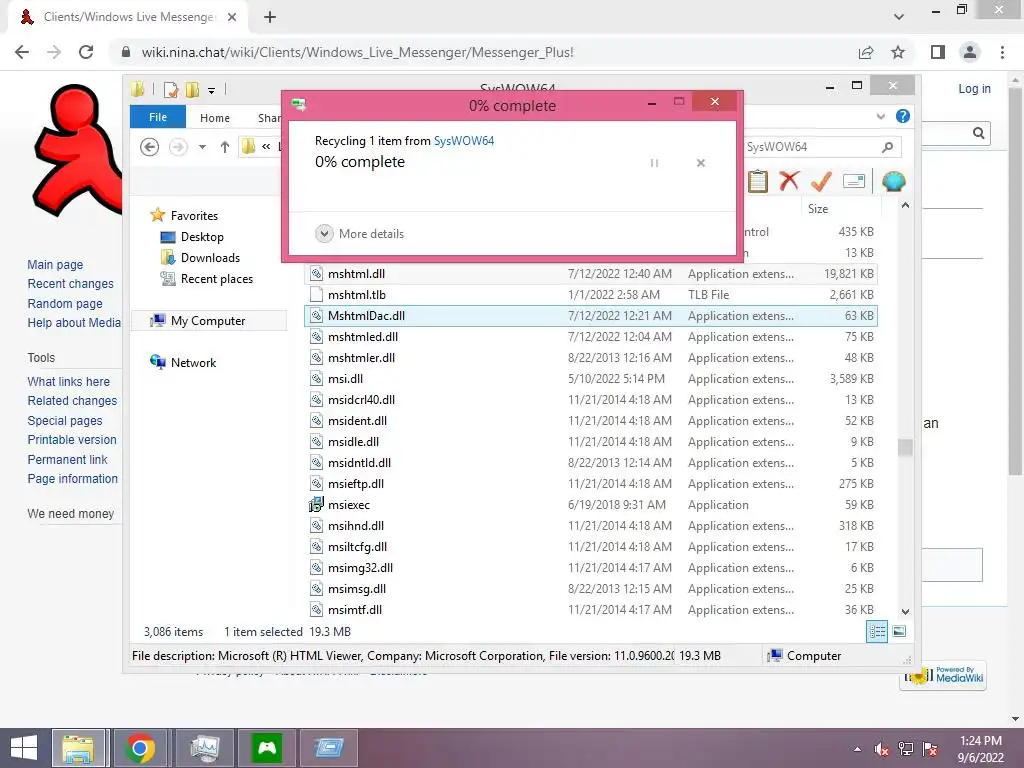The width and height of the screenshot is (1024, 768).
Task: Click the Log in link on wiki
Action: coord(974,89)
